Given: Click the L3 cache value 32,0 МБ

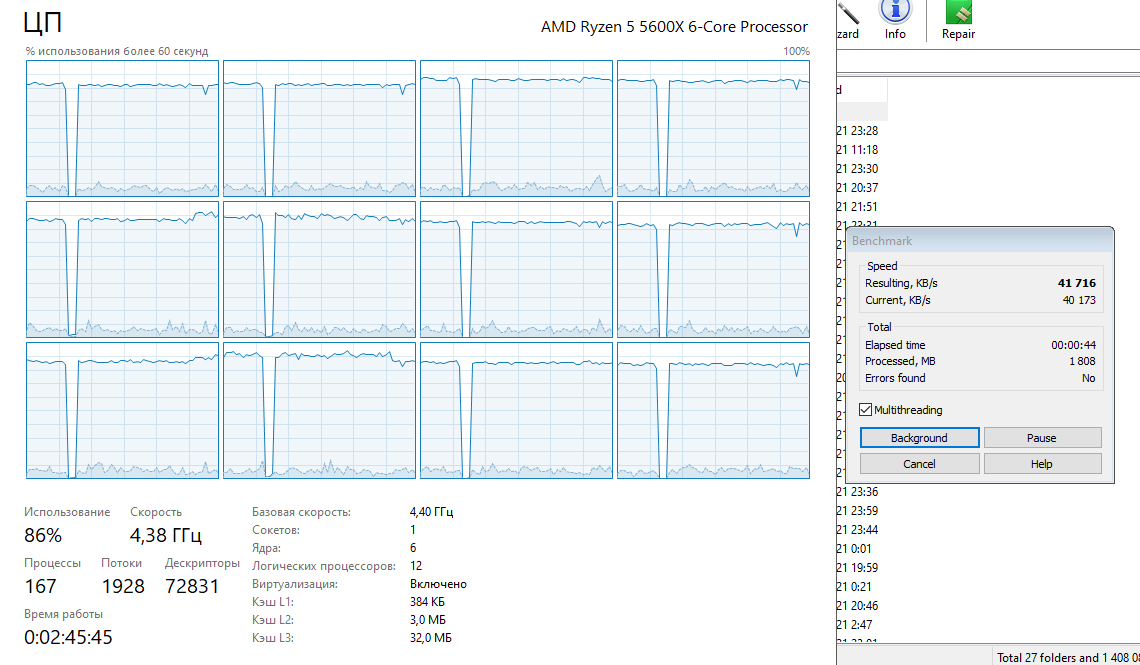Looking at the screenshot, I should tap(430, 638).
